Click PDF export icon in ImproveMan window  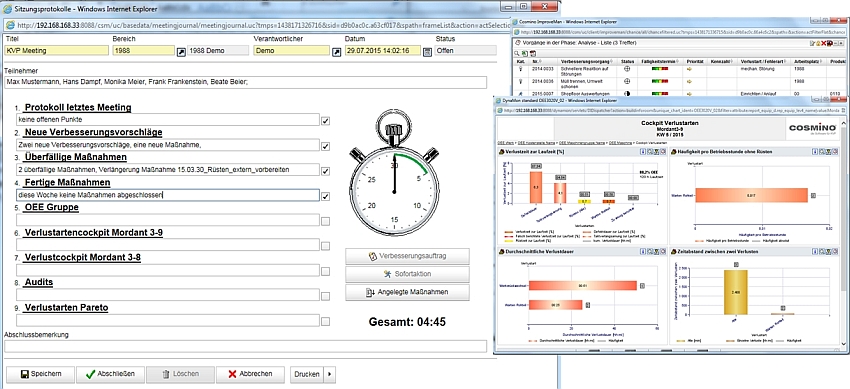coord(533,54)
